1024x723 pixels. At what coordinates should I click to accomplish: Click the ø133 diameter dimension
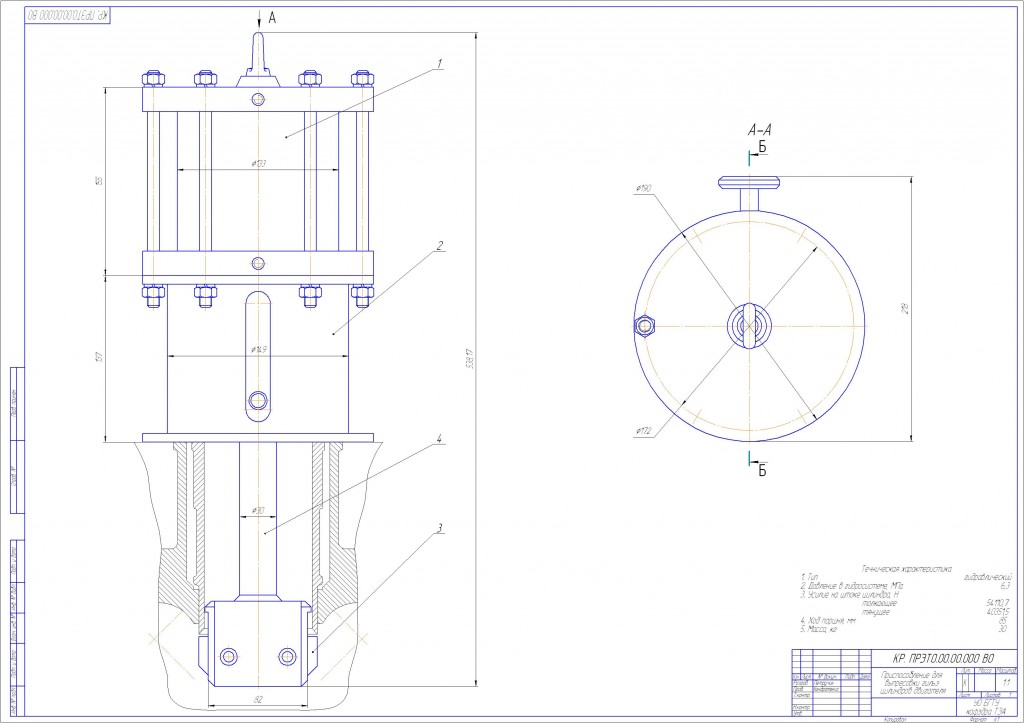259,163
